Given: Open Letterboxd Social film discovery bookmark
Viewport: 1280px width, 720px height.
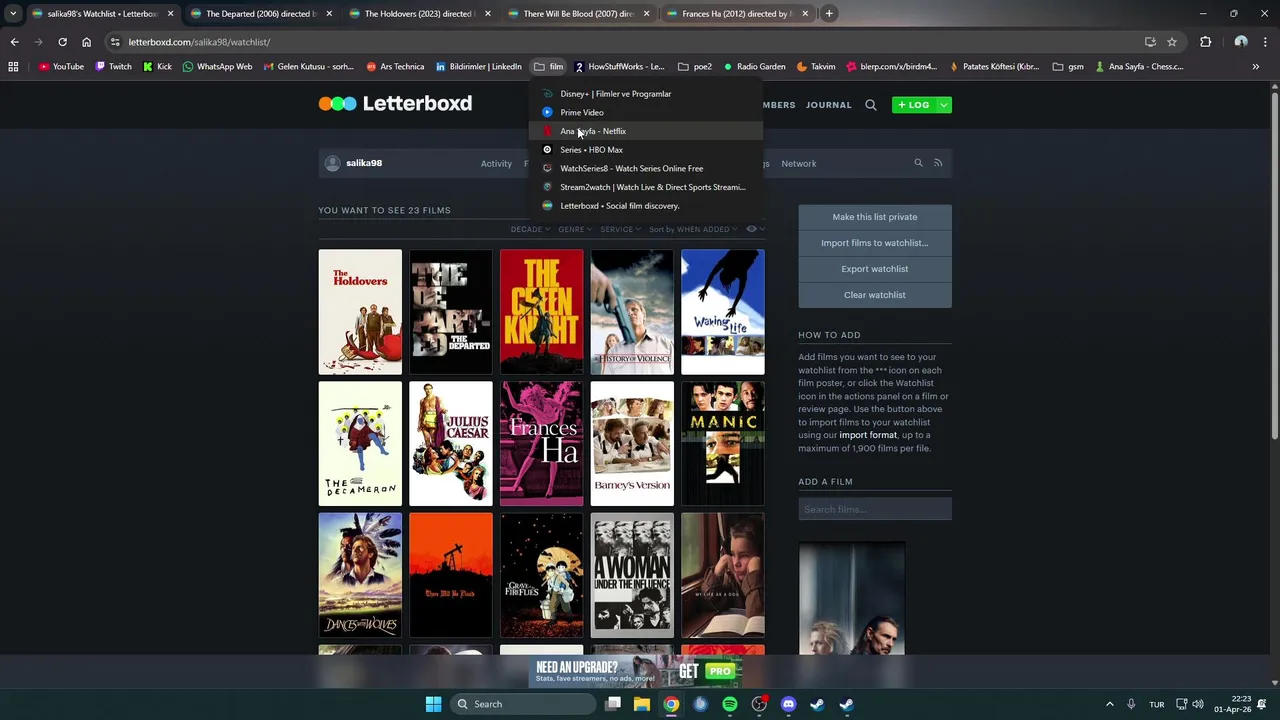Looking at the screenshot, I should click(x=645, y=206).
